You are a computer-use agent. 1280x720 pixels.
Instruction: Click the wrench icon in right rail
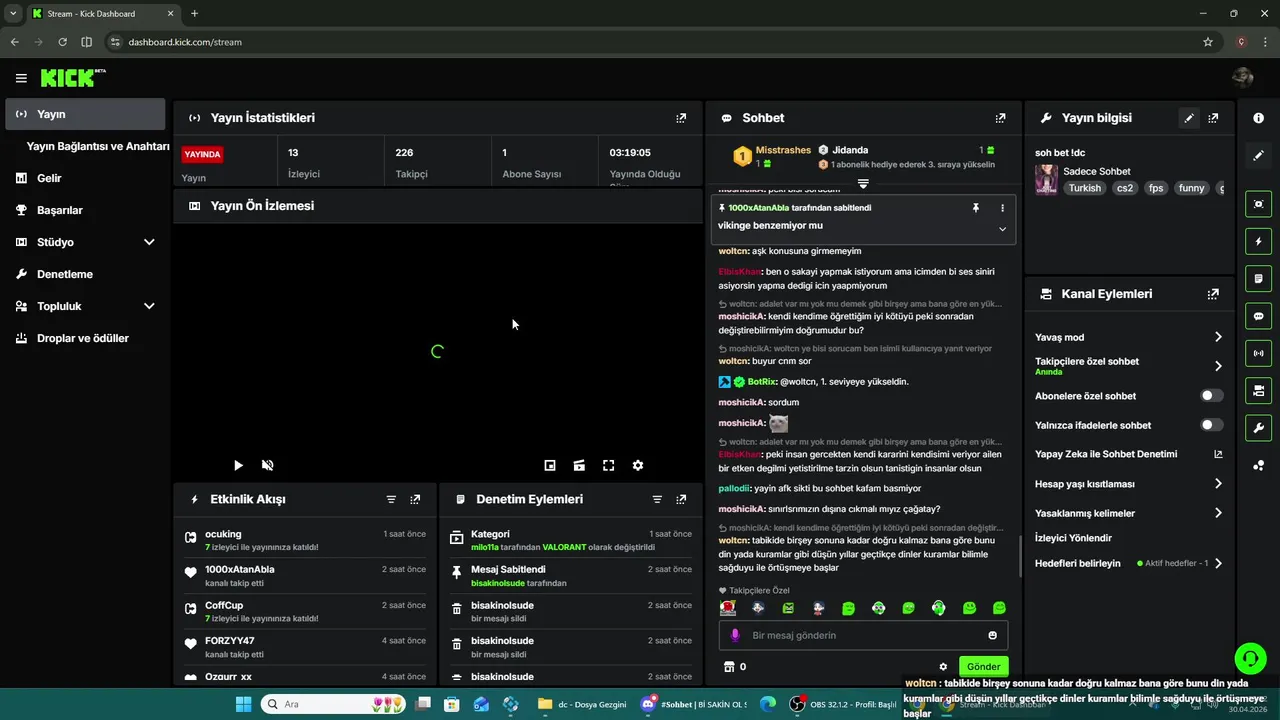[1258, 428]
